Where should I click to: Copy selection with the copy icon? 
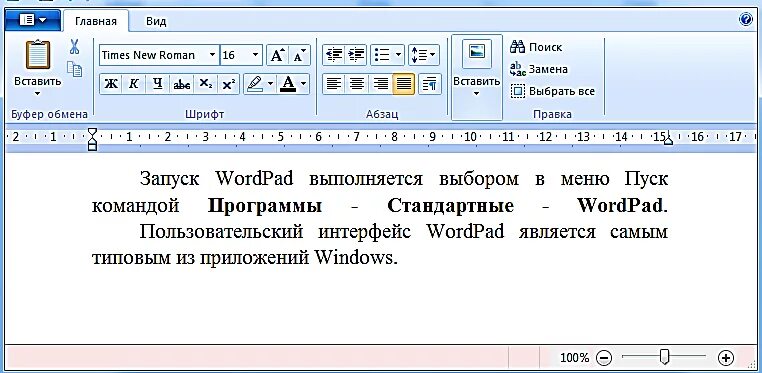point(74,69)
